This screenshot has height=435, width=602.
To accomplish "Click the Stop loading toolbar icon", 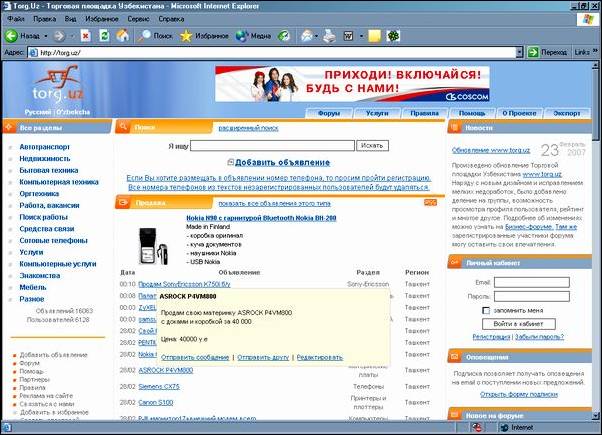I will (x=86, y=35).
